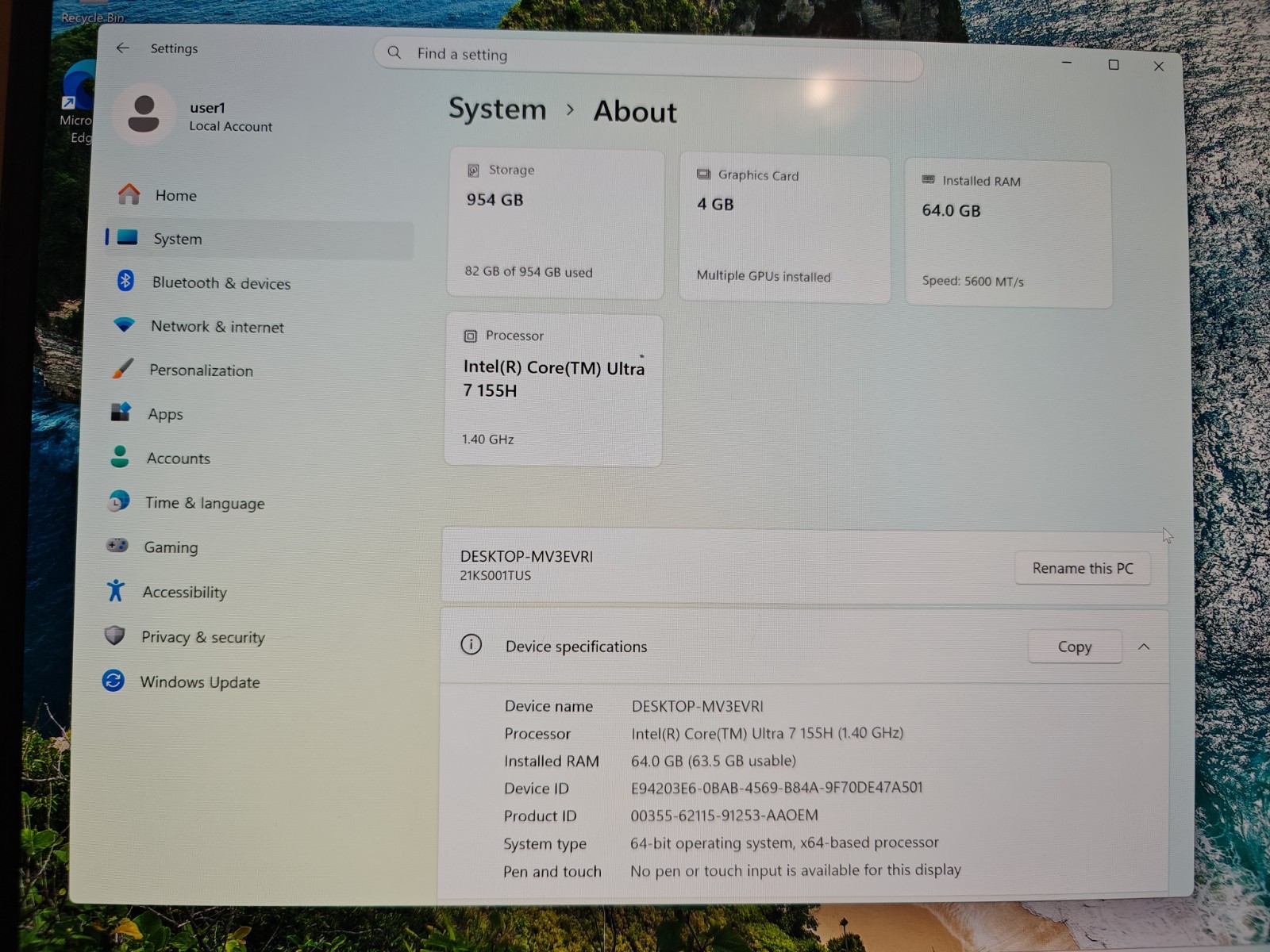This screenshot has height=952, width=1270.
Task: Click the user1 Local Account name
Action: point(230,116)
